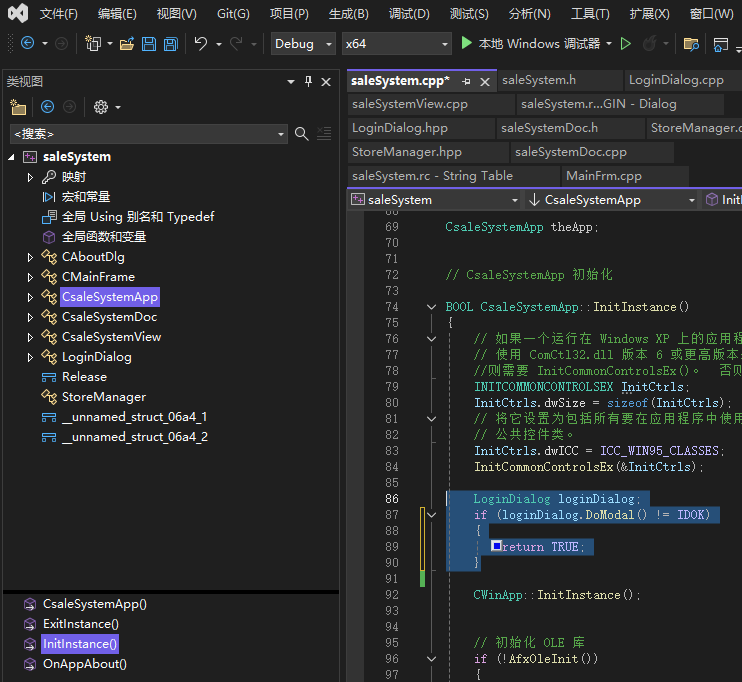This screenshot has height=682, width=742.
Task: Switch to the LoginDialog.cpp tab
Action: 675,80
